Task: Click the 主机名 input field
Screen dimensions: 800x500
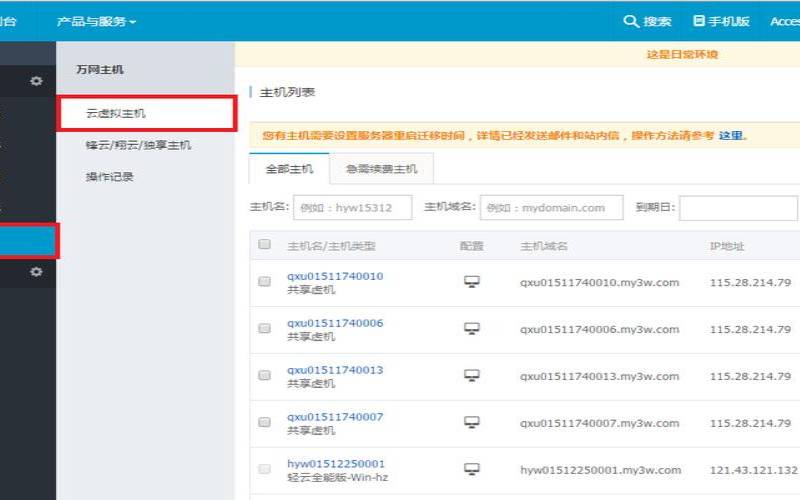Action: pyautogui.click(x=353, y=208)
